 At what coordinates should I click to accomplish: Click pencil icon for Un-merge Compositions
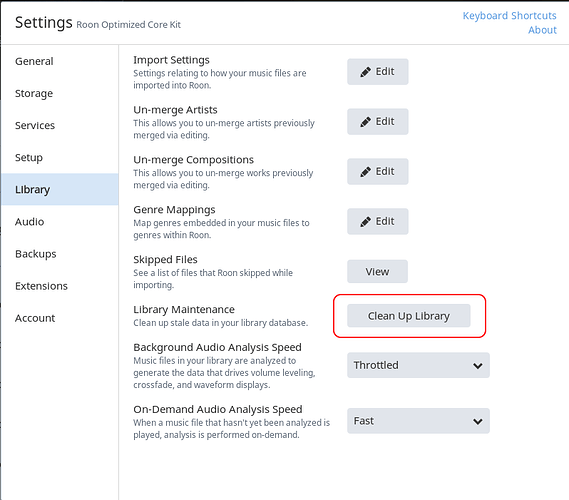point(365,172)
